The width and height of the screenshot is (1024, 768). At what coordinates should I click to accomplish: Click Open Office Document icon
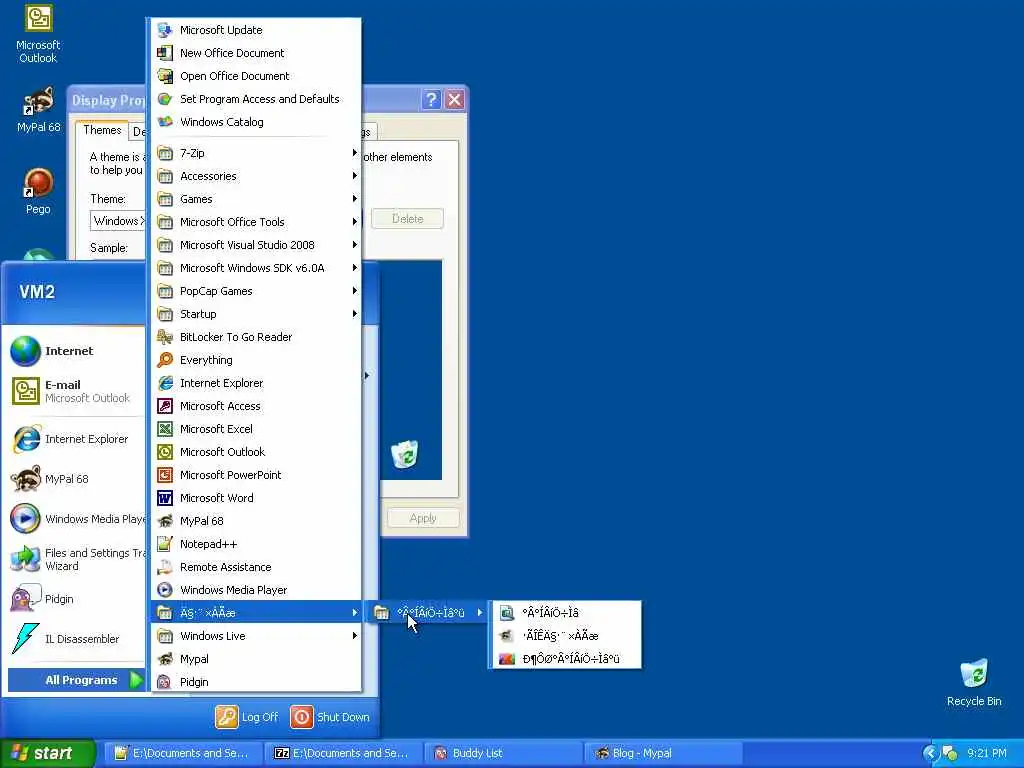[165, 76]
